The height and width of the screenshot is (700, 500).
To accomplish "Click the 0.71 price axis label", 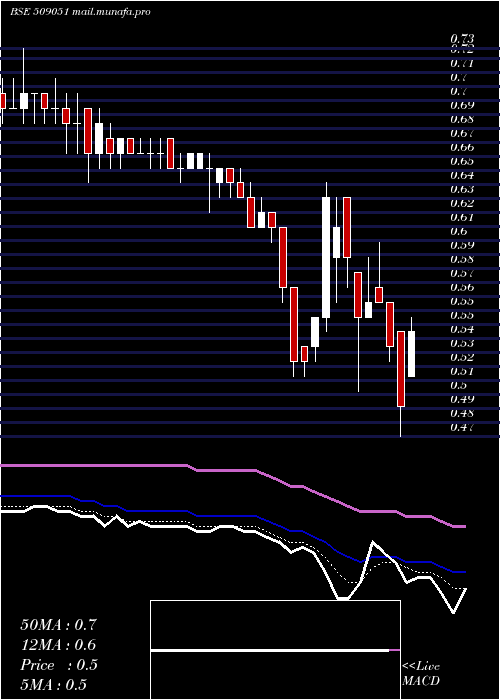I will tap(462, 63).
